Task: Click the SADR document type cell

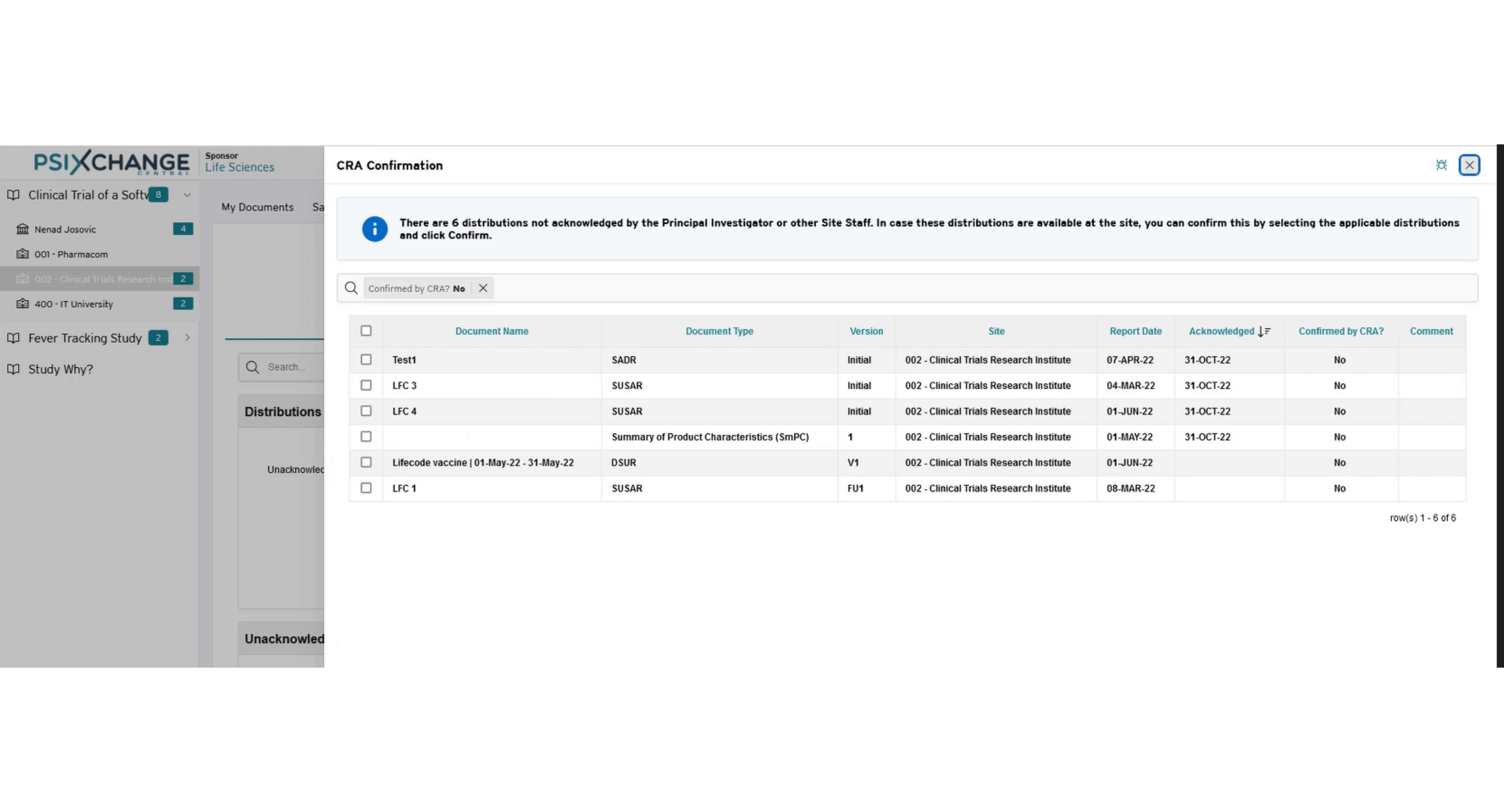Action: coord(719,360)
